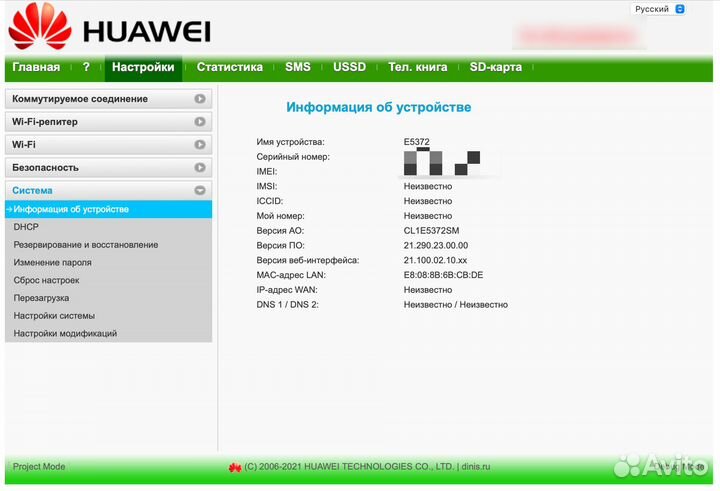The image size is (720, 491).
Task: Switch to the USSD tab
Action: click(x=349, y=67)
